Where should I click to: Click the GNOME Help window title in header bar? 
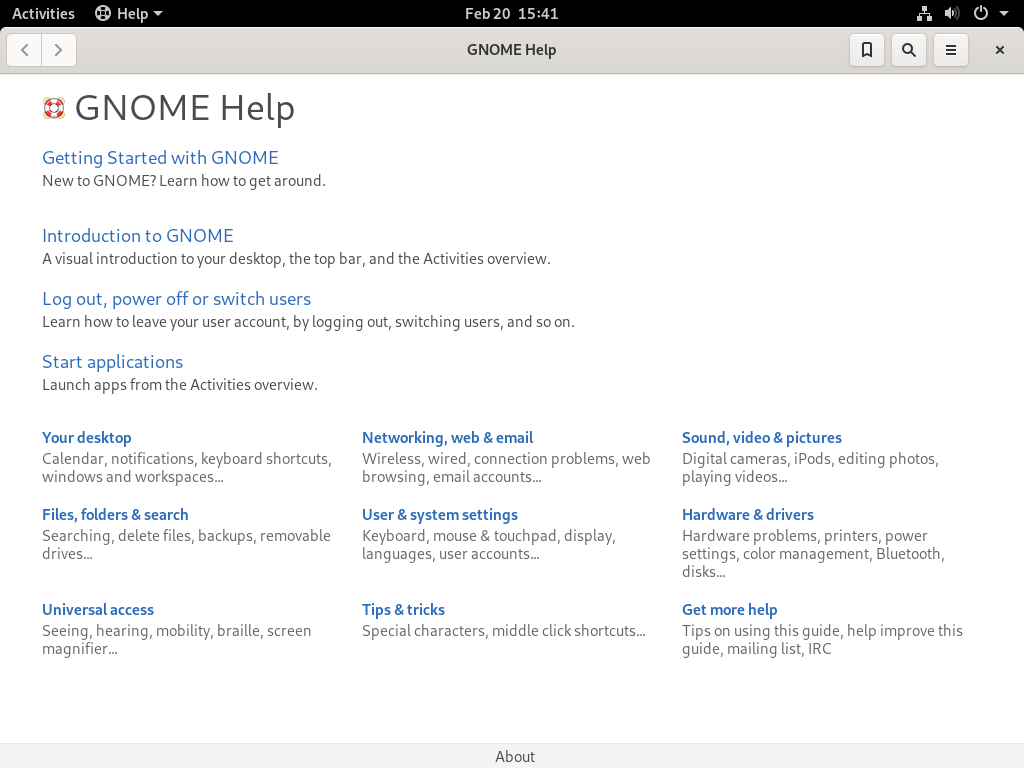[511, 50]
